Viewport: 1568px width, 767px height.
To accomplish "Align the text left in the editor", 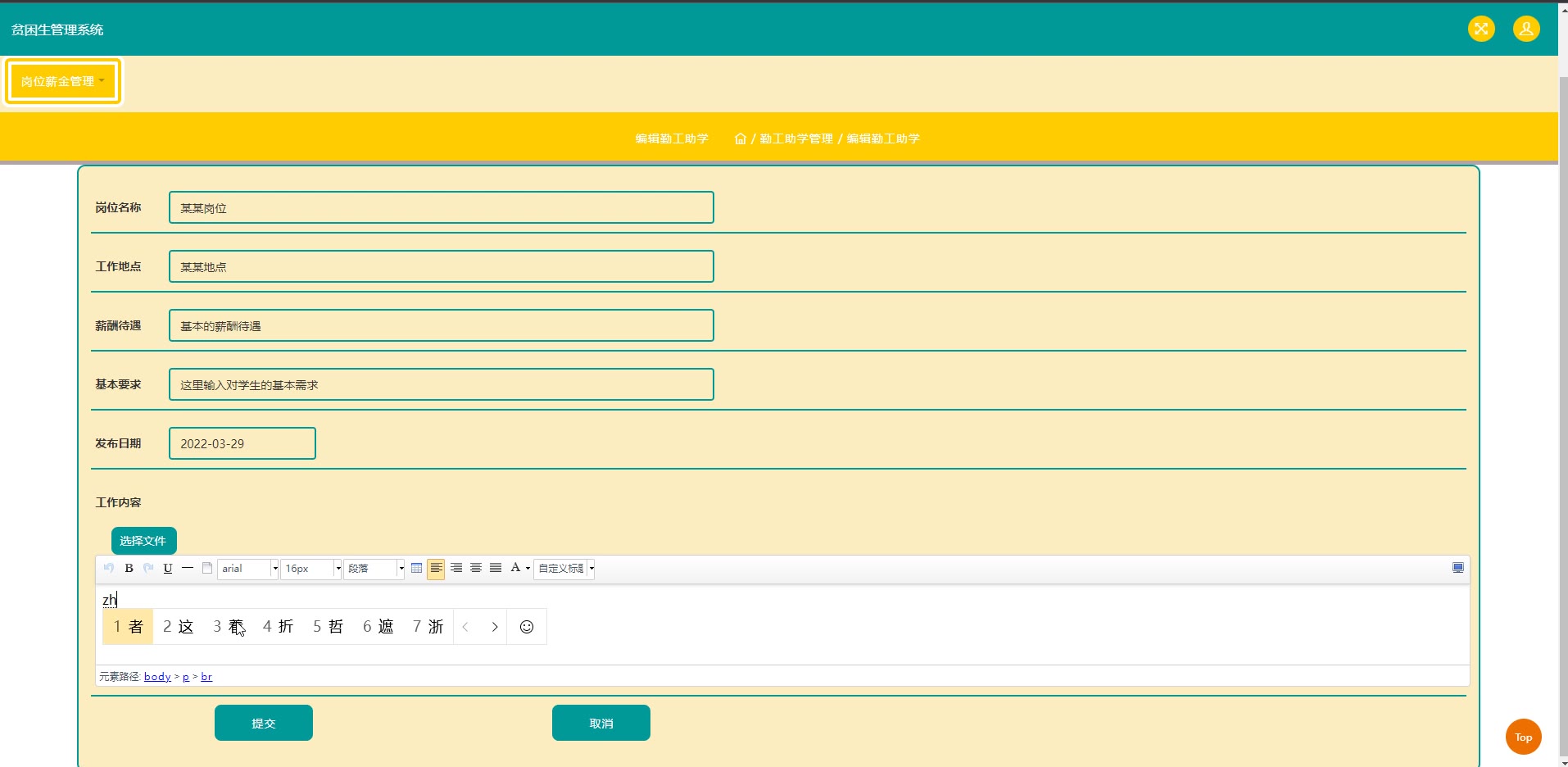I will point(436,568).
